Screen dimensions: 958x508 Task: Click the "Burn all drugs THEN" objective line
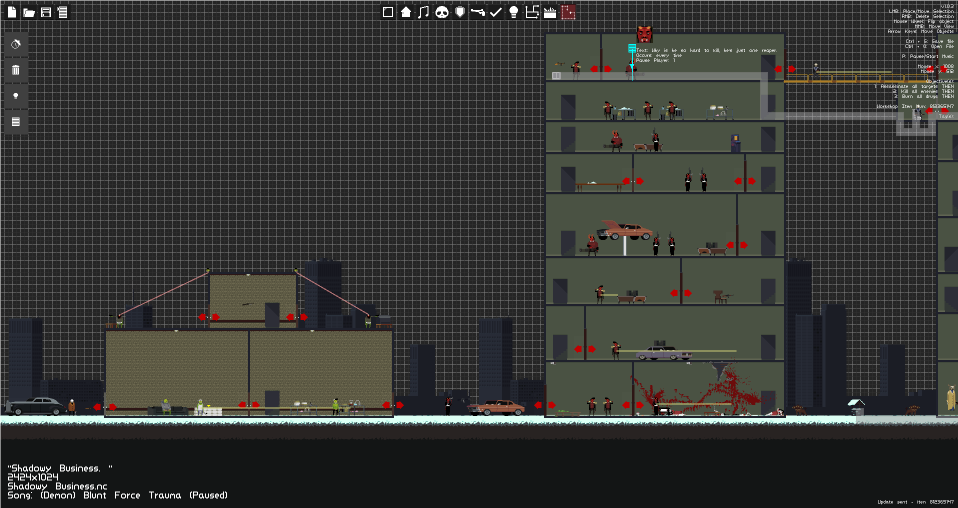coord(923,97)
